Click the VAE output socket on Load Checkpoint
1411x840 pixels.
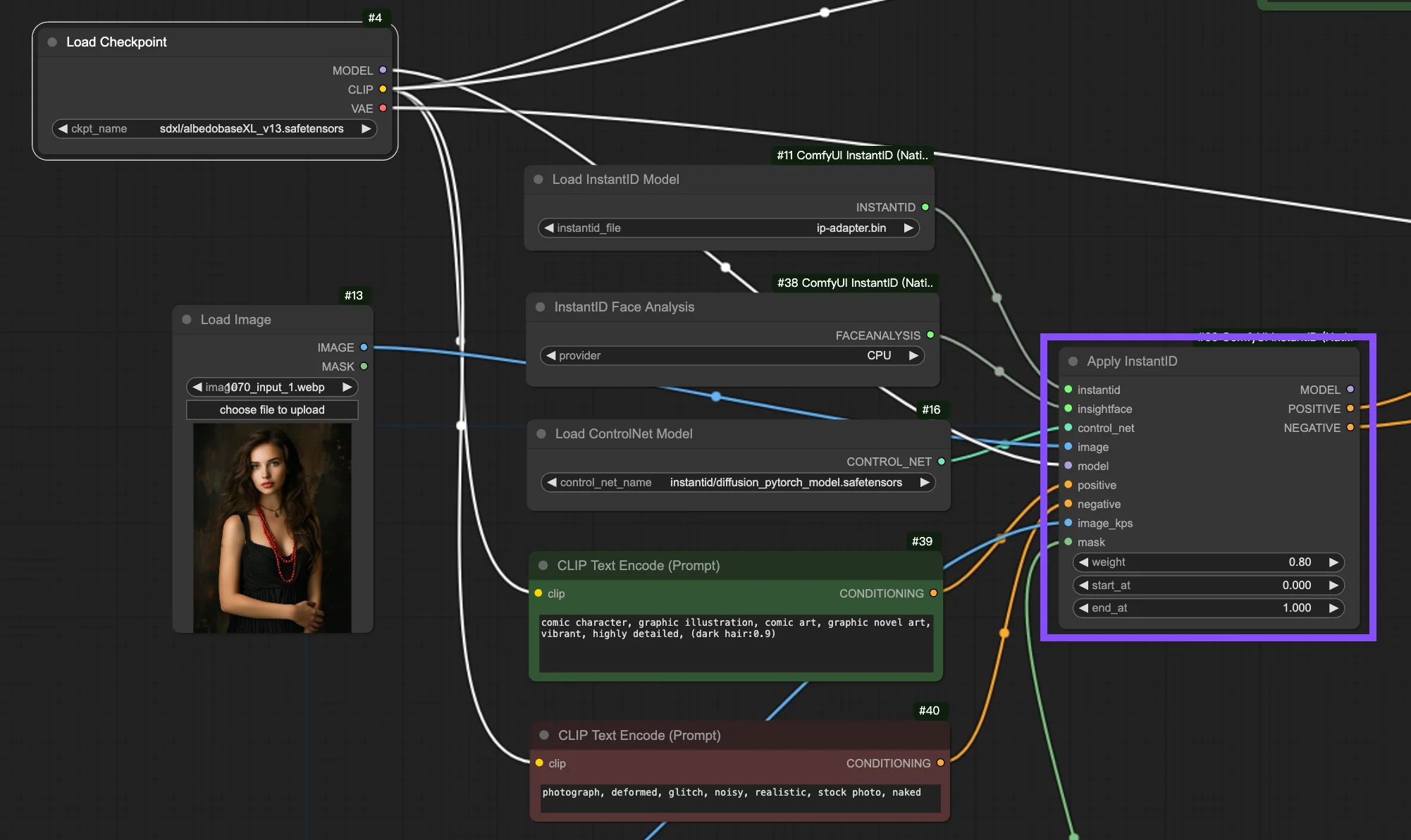[x=383, y=109]
